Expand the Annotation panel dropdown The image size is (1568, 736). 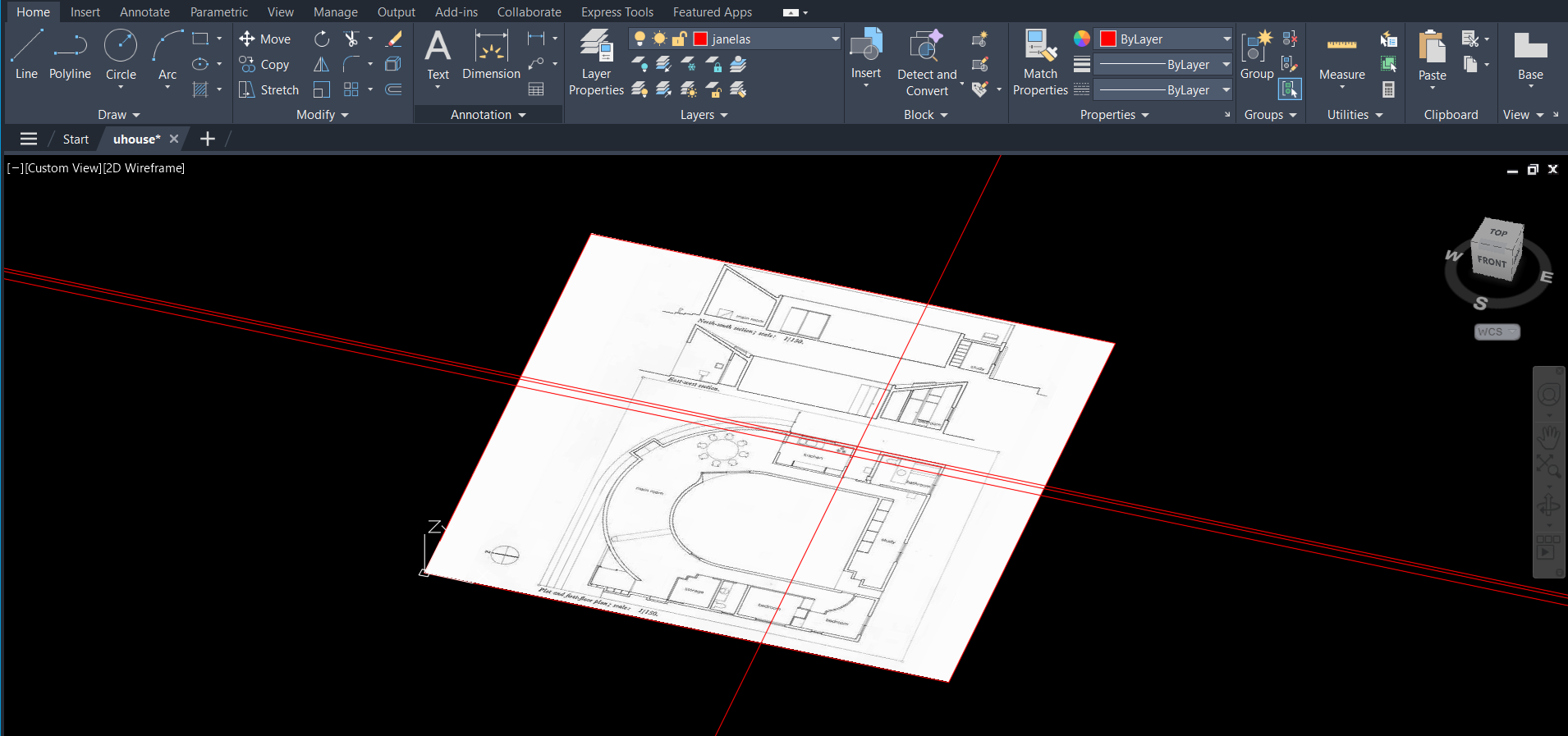click(x=488, y=115)
